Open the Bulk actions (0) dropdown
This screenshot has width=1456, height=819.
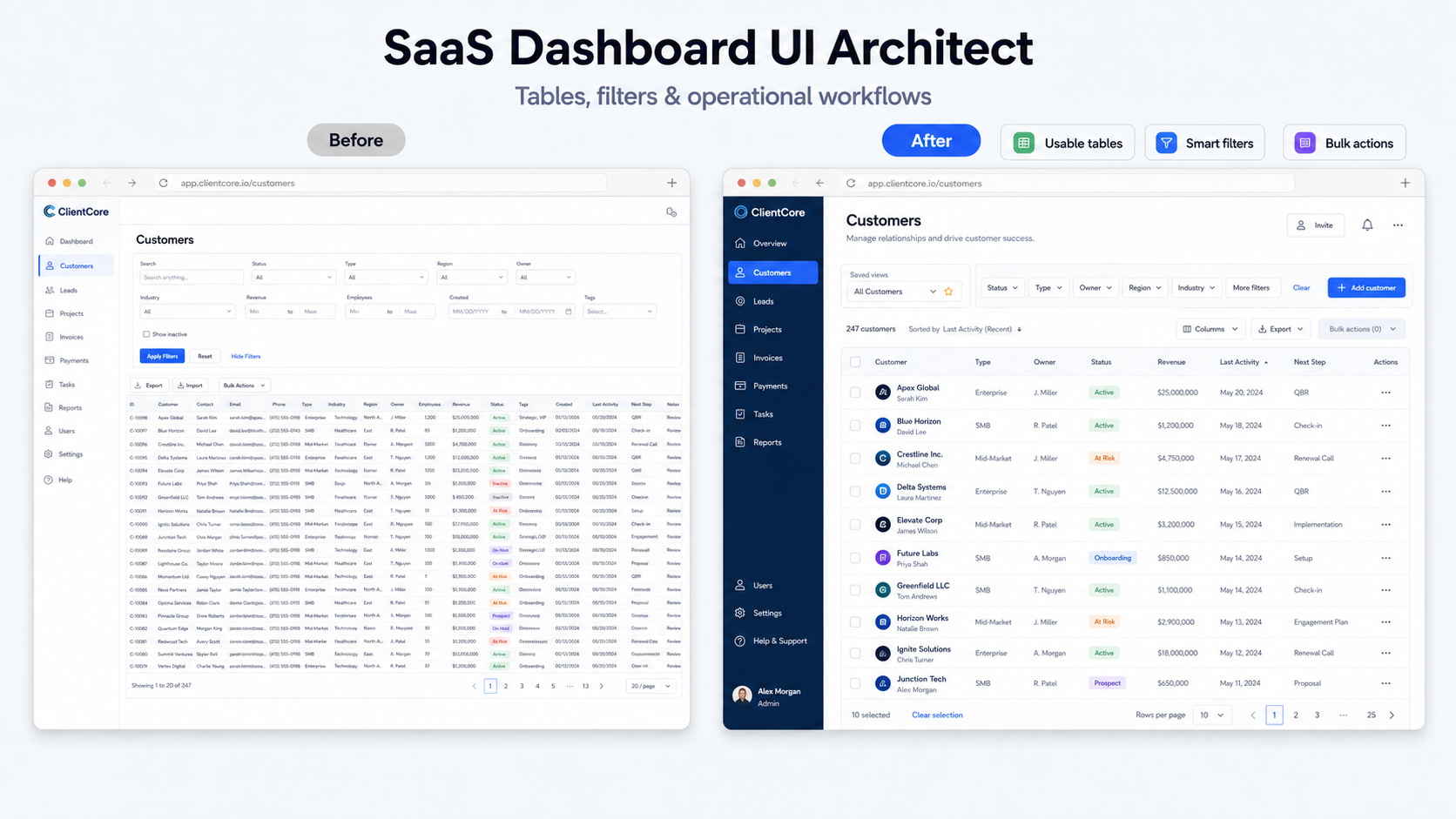[x=1362, y=329]
